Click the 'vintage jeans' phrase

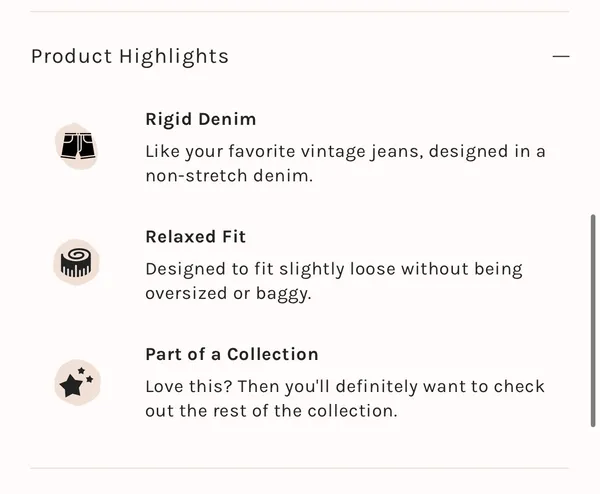point(359,152)
